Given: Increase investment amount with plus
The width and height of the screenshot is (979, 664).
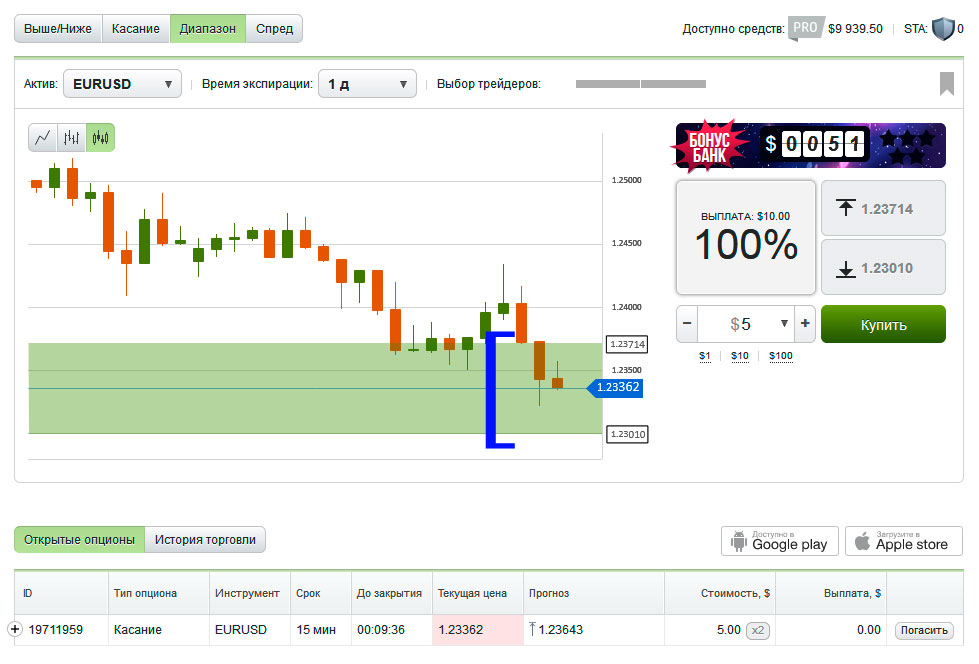Looking at the screenshot, I should point(805,324).
